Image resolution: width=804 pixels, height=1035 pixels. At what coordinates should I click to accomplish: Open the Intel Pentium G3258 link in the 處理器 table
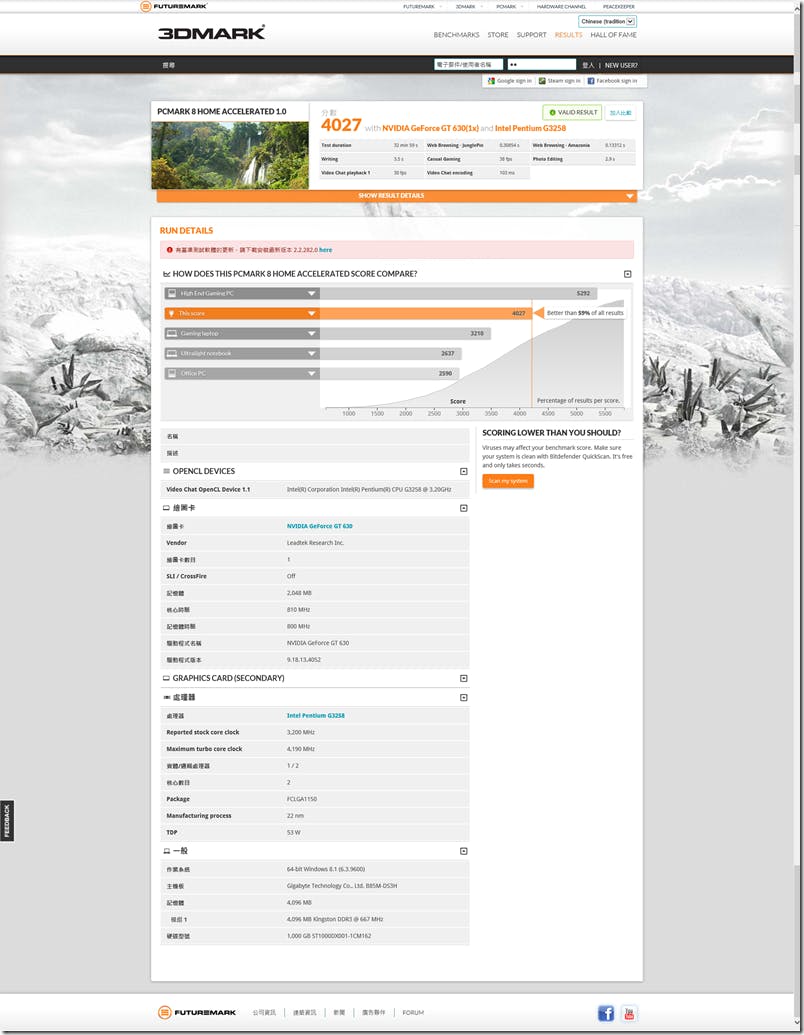click(x=316, y=716)
